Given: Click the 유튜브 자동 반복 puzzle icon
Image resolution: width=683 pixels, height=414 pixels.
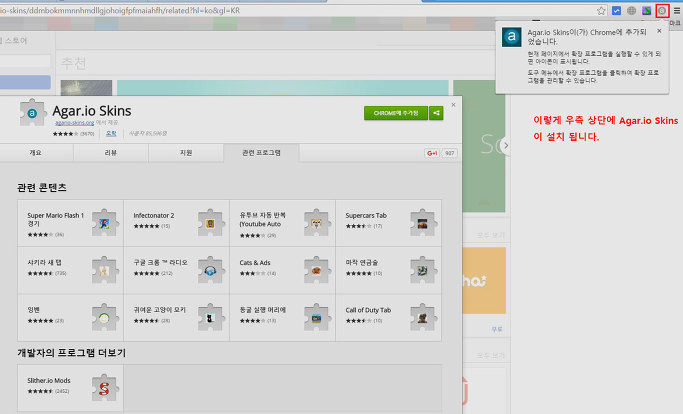Looking at the screenshot, I should (x=317, y=223).
